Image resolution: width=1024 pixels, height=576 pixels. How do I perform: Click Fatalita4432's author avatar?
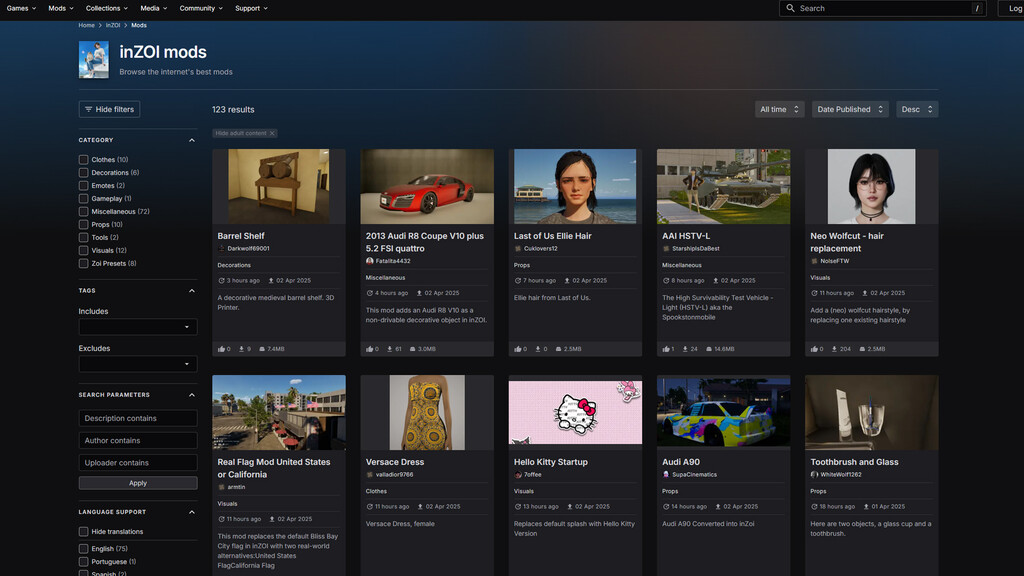(x=370, y=261)
